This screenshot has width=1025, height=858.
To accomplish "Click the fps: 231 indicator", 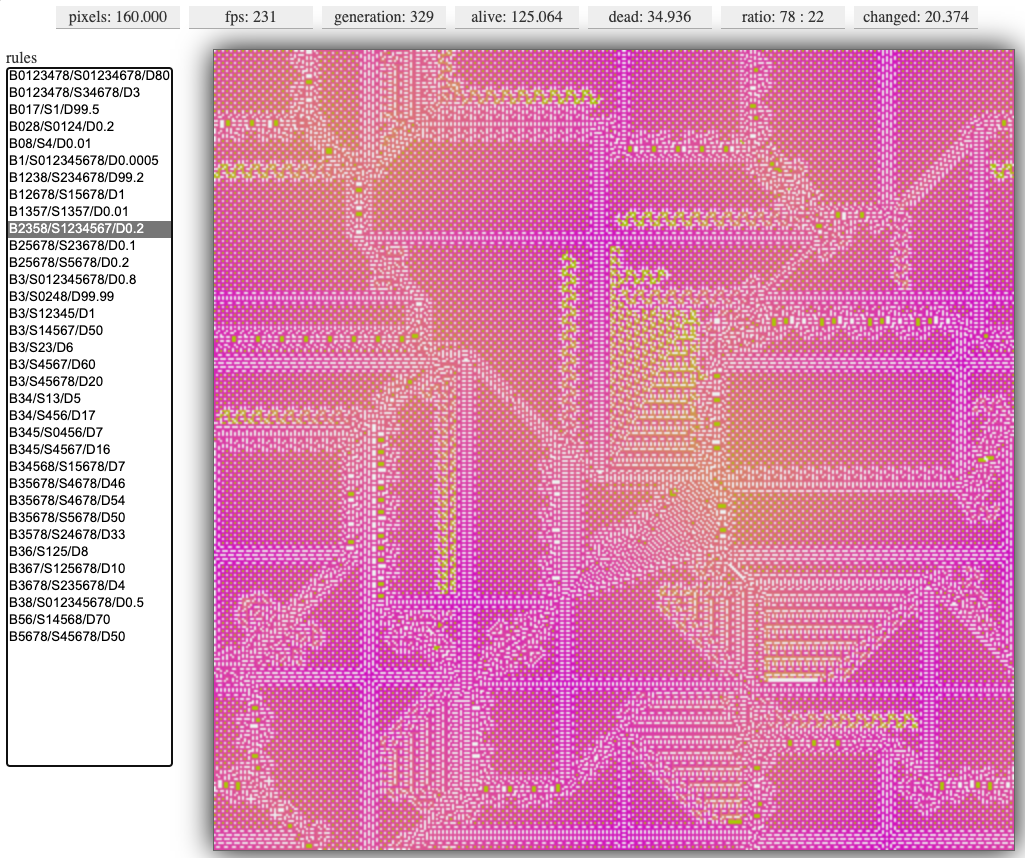I will pyautogui.click(x=251, y=17).
